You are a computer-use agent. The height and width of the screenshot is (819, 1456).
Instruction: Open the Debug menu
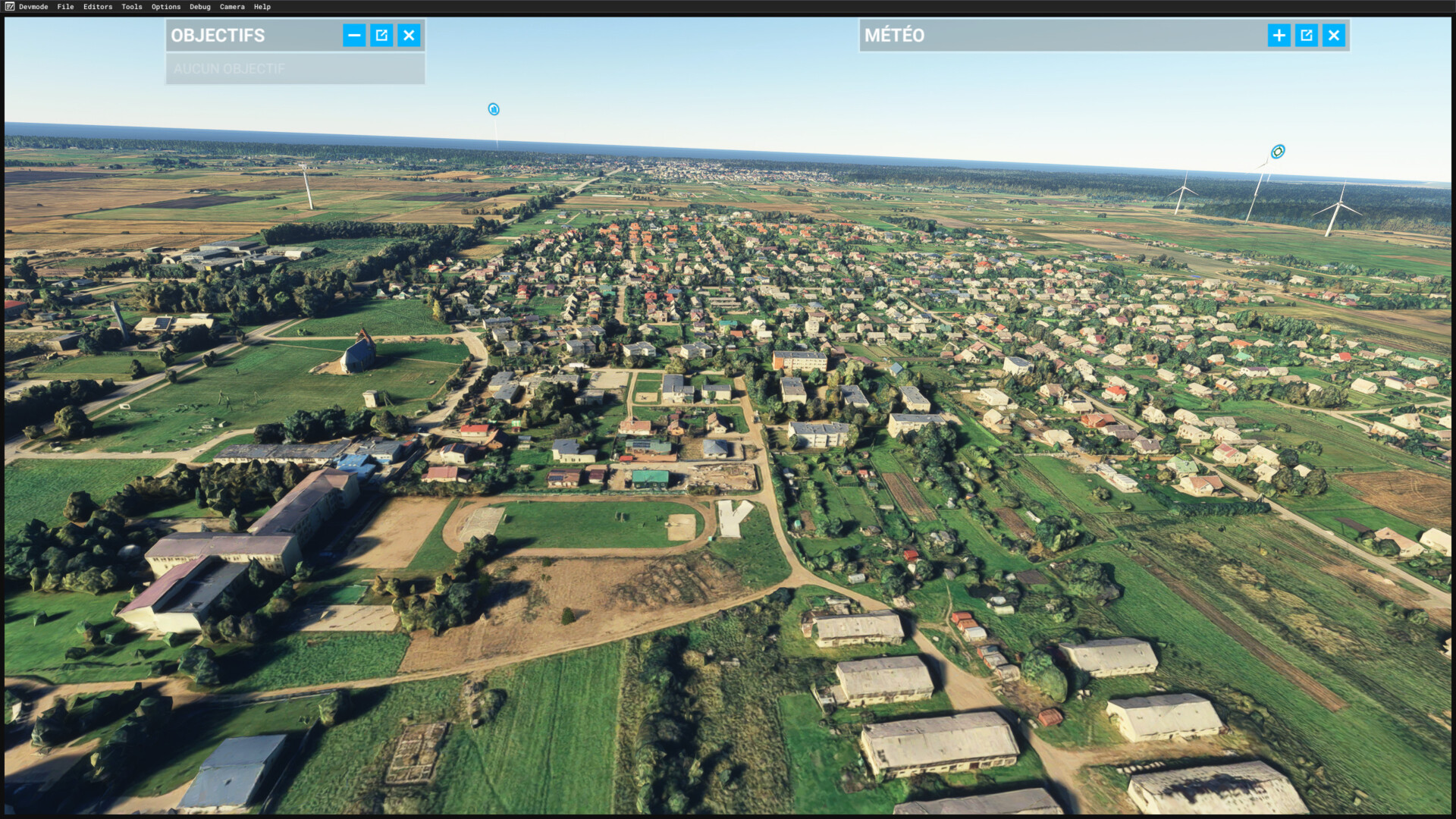coord(200,7)
